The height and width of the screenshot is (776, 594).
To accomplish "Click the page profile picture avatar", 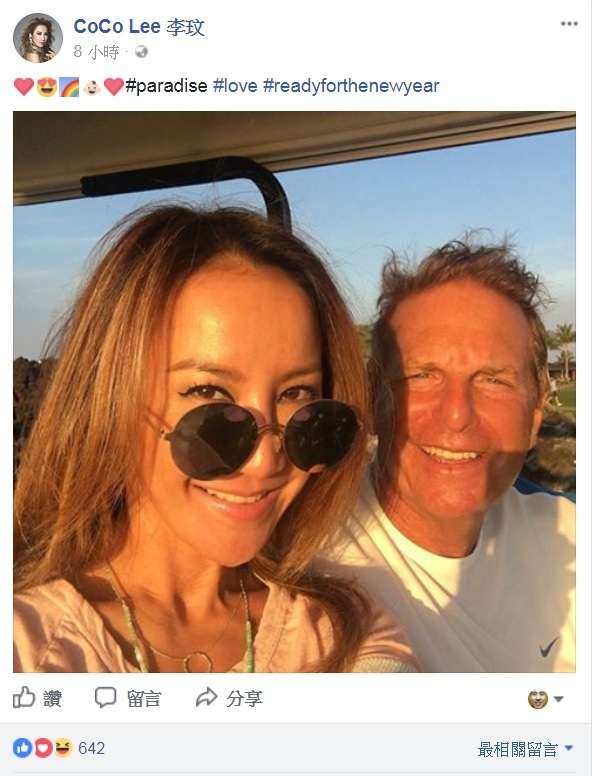I will coord(38,38).
